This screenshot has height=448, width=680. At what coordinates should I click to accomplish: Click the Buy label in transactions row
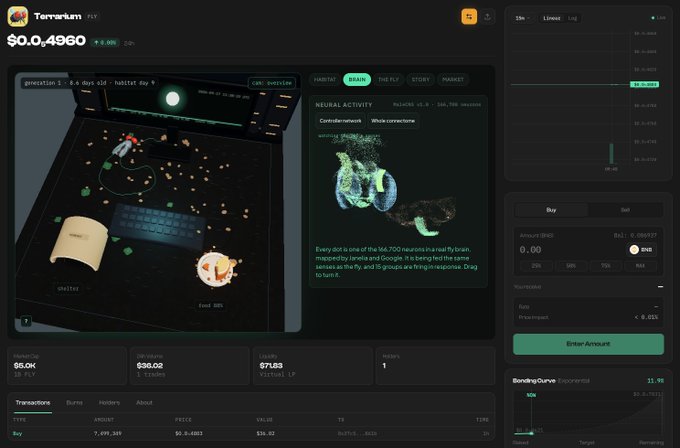coord(17,433)
